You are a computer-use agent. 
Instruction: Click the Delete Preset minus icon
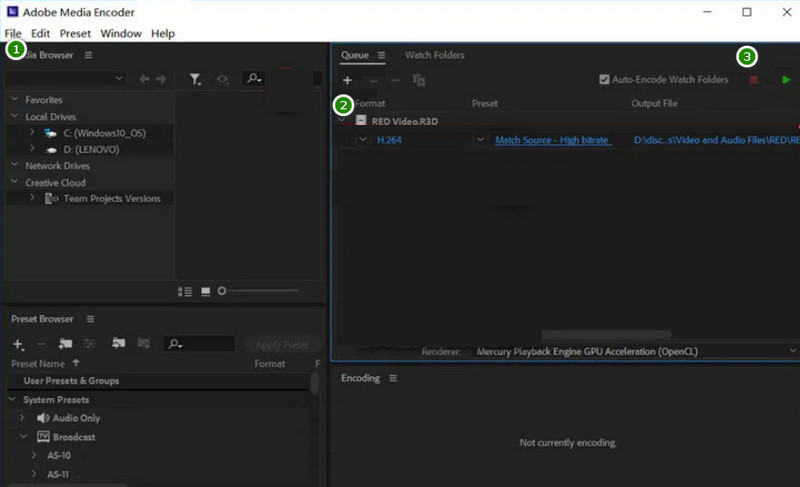41,344
